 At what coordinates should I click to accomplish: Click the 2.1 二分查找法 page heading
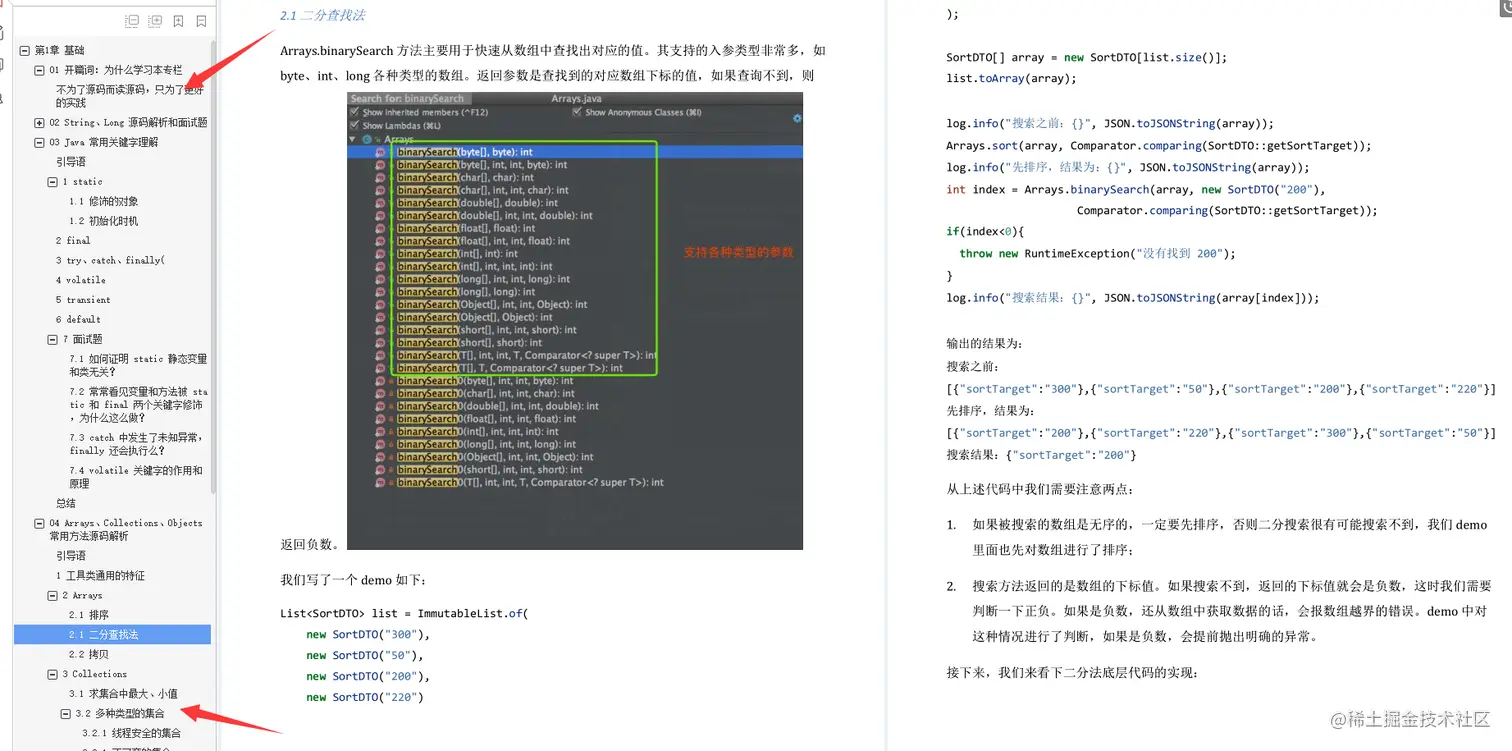tap(322, 15)
